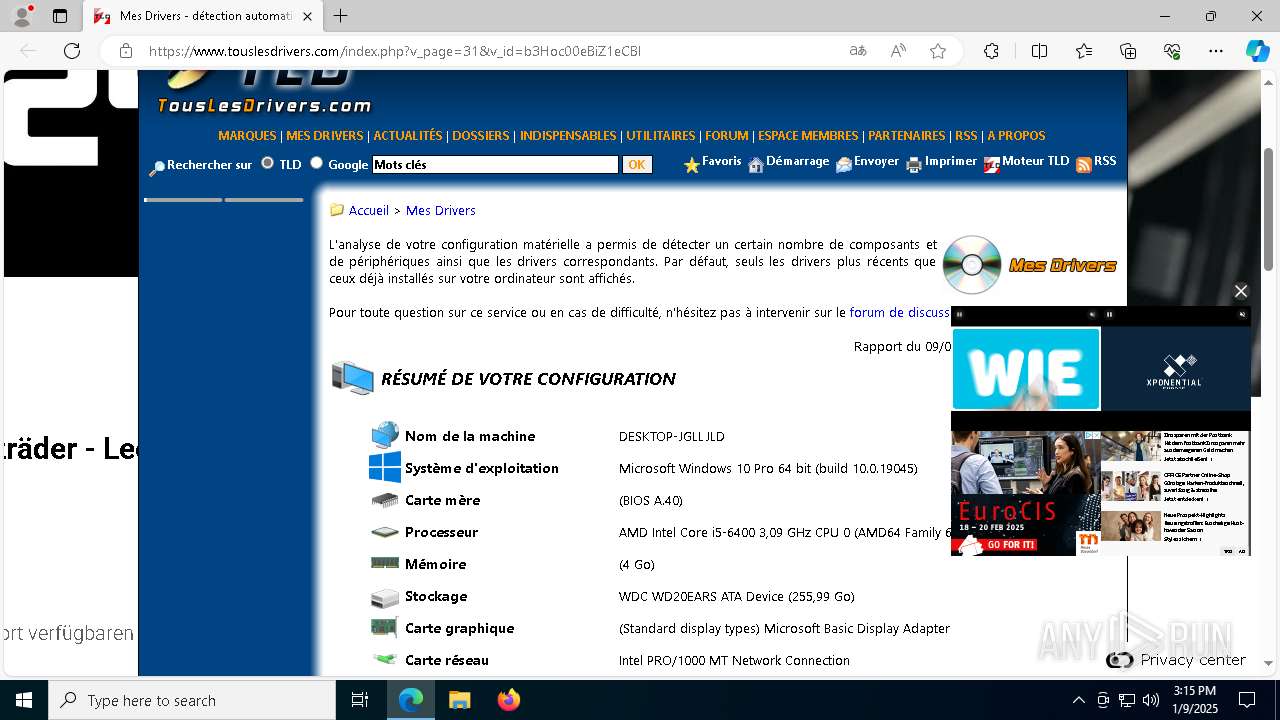Click the read aloud icon in address bar
The height and width of the screenshot is (720, 1280).
898,51
